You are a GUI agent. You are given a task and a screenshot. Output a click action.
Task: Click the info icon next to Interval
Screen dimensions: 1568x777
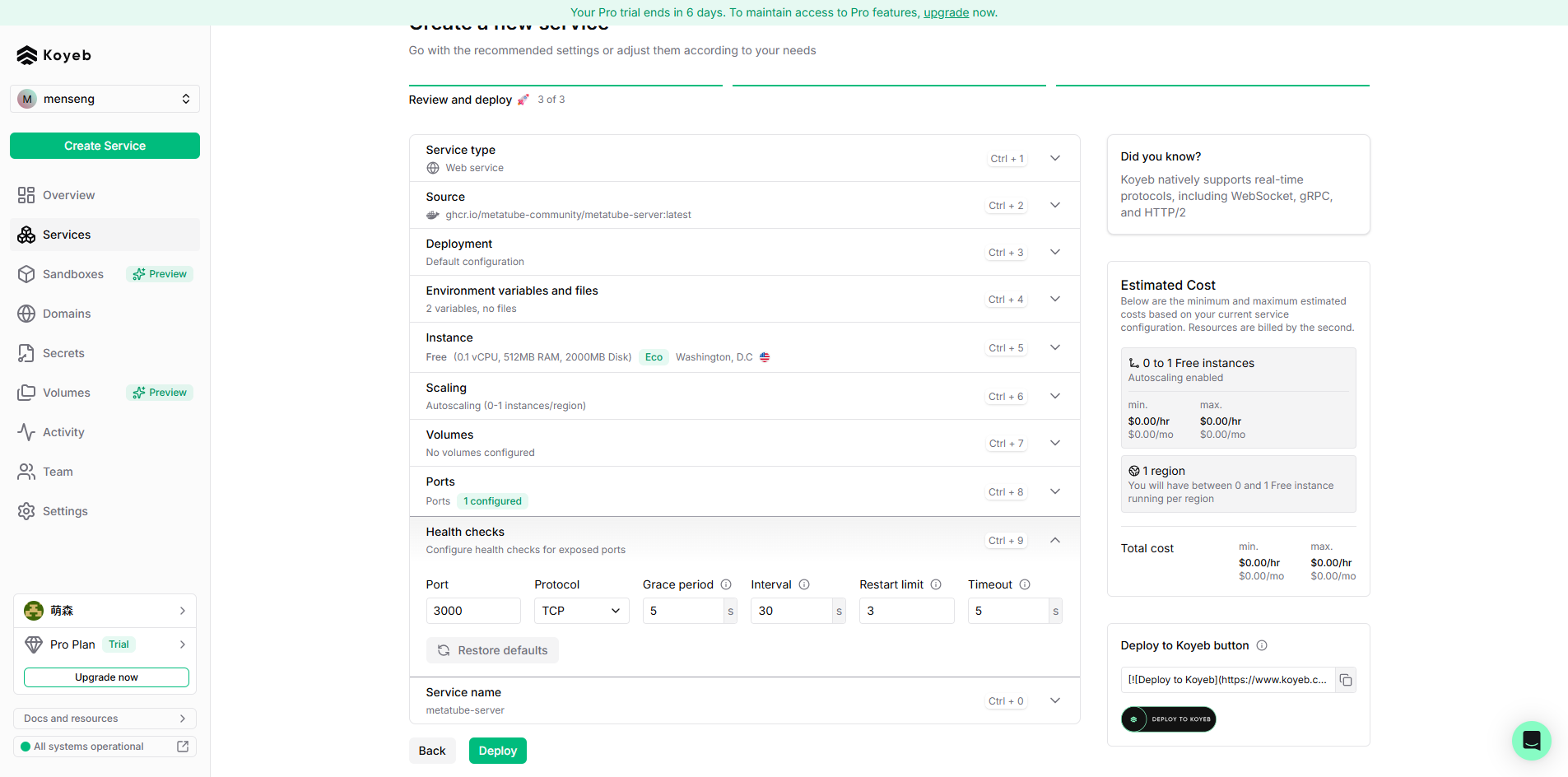[804, 584]
